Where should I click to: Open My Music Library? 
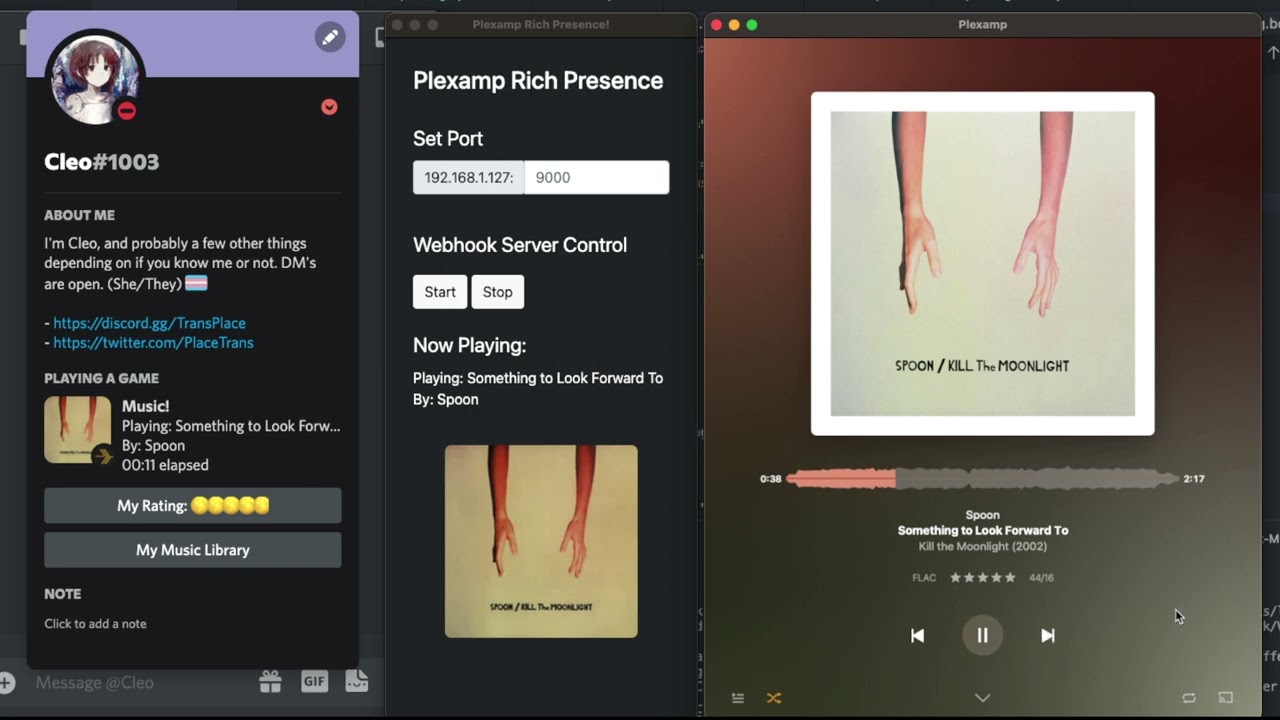[x=192, y=549]
